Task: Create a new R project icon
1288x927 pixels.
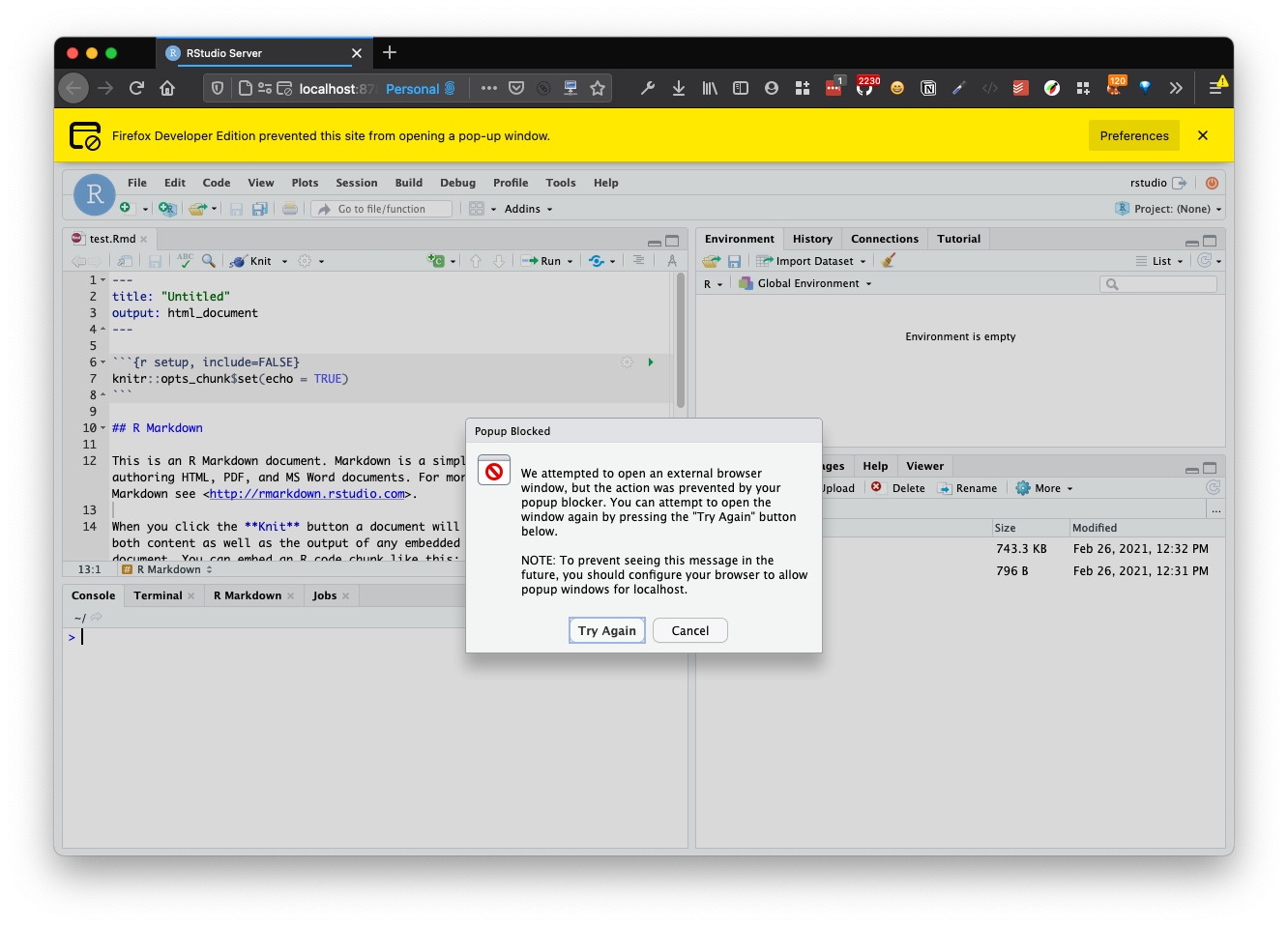Action: point(167,209)
